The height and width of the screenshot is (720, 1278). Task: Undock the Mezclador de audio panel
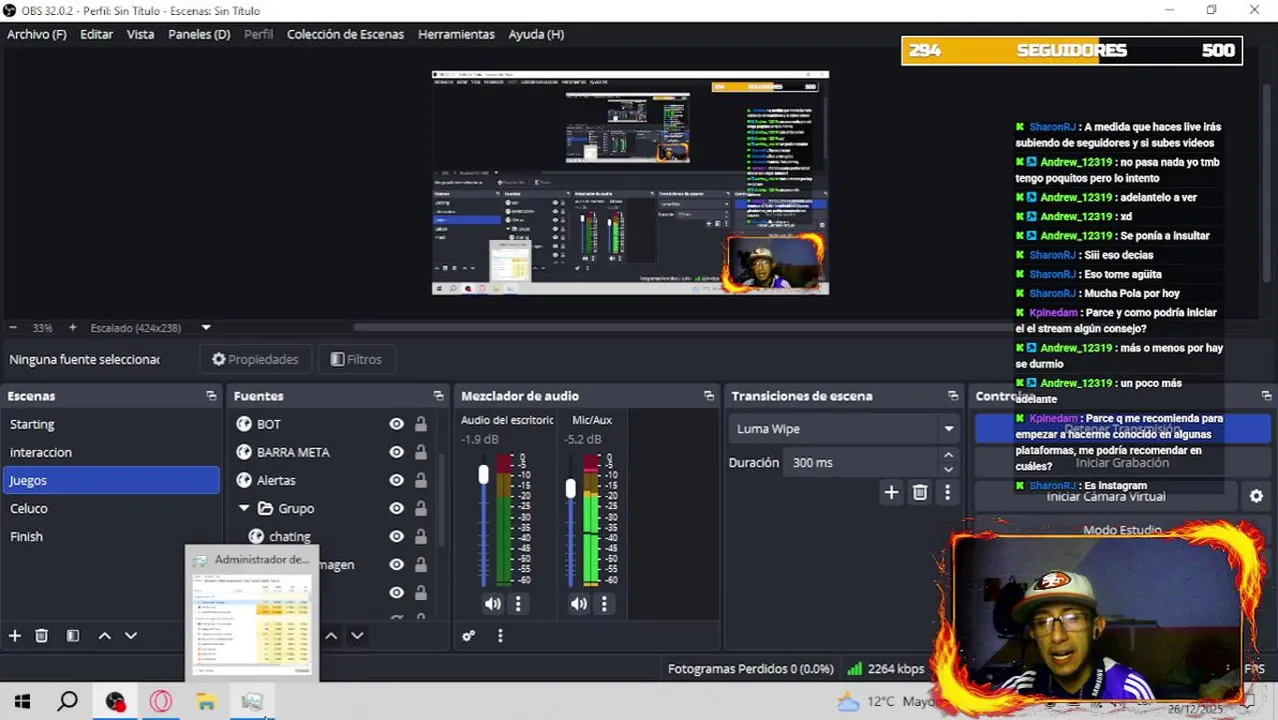(709, 396)
